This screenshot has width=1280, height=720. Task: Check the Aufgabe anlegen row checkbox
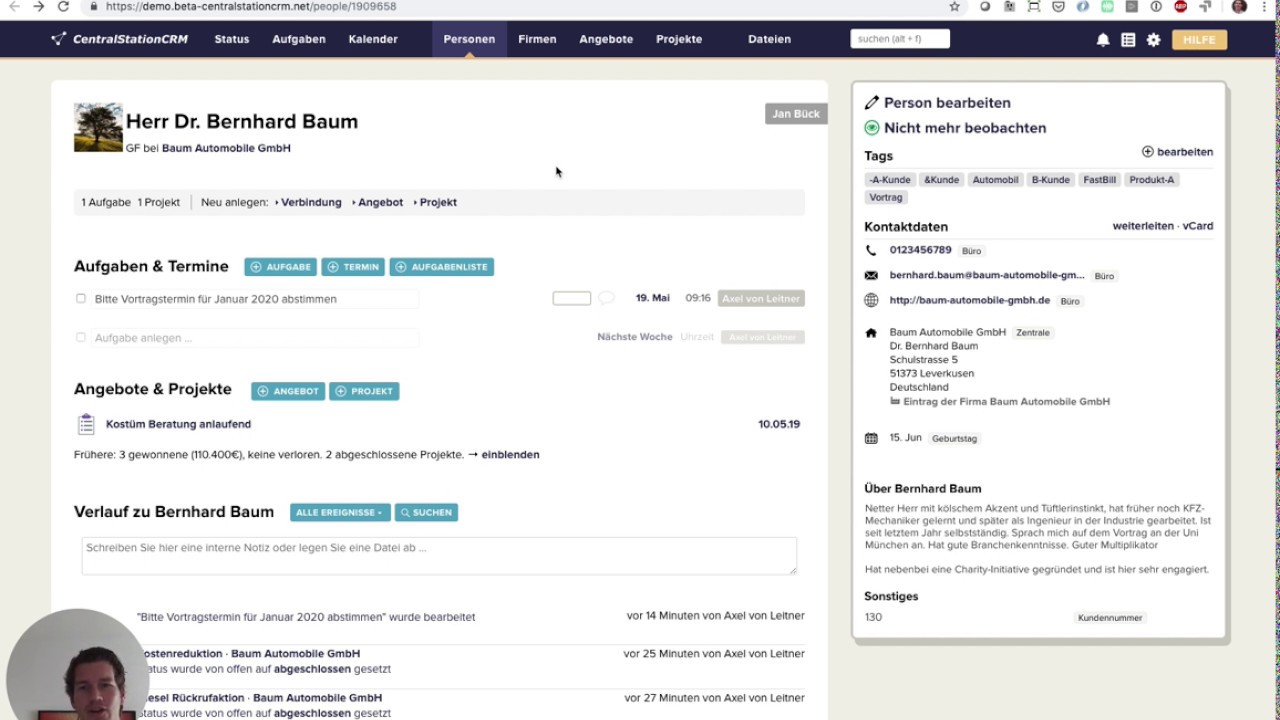(81, 337)
